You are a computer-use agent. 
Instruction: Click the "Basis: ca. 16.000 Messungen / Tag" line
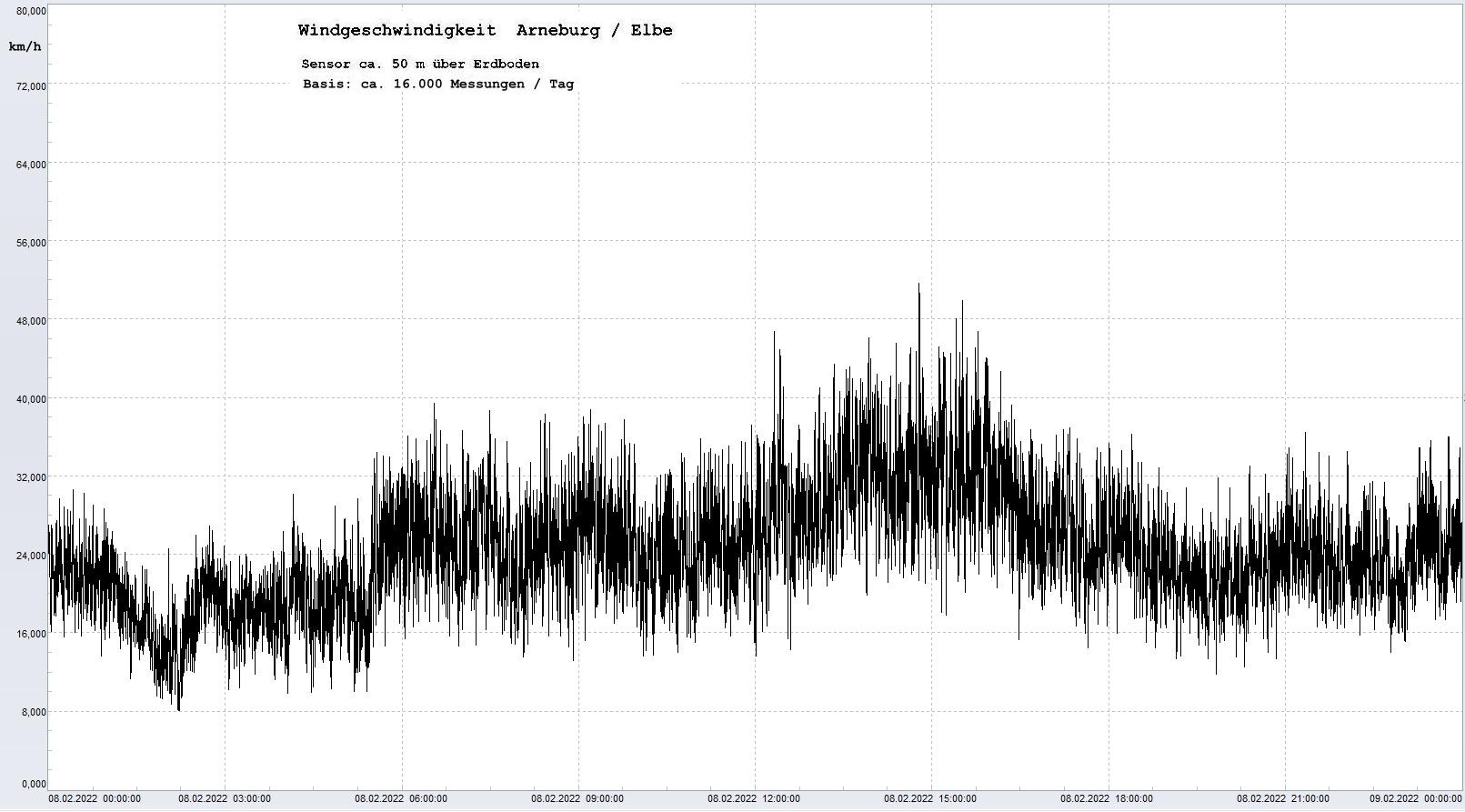tap(438, 84)
